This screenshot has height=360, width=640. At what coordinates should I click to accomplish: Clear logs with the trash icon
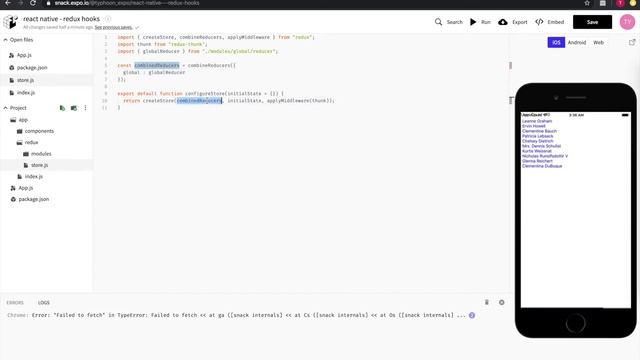click(487, 302)
